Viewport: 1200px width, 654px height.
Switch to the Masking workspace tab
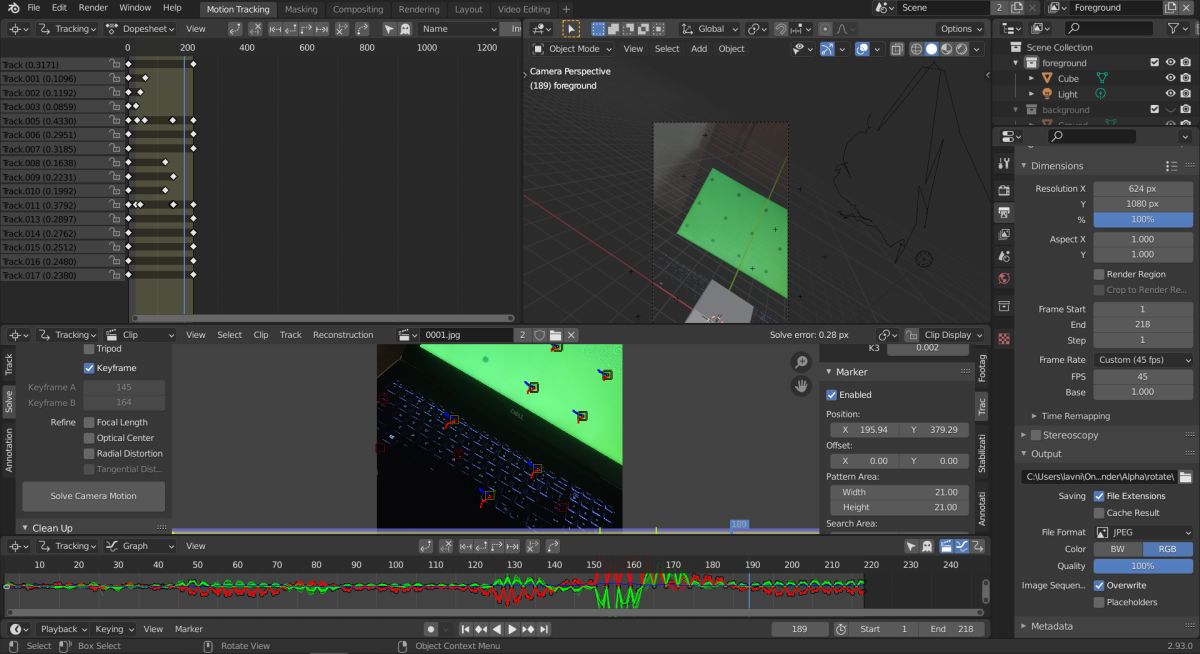pyautogui.click(x=301, y=9)
